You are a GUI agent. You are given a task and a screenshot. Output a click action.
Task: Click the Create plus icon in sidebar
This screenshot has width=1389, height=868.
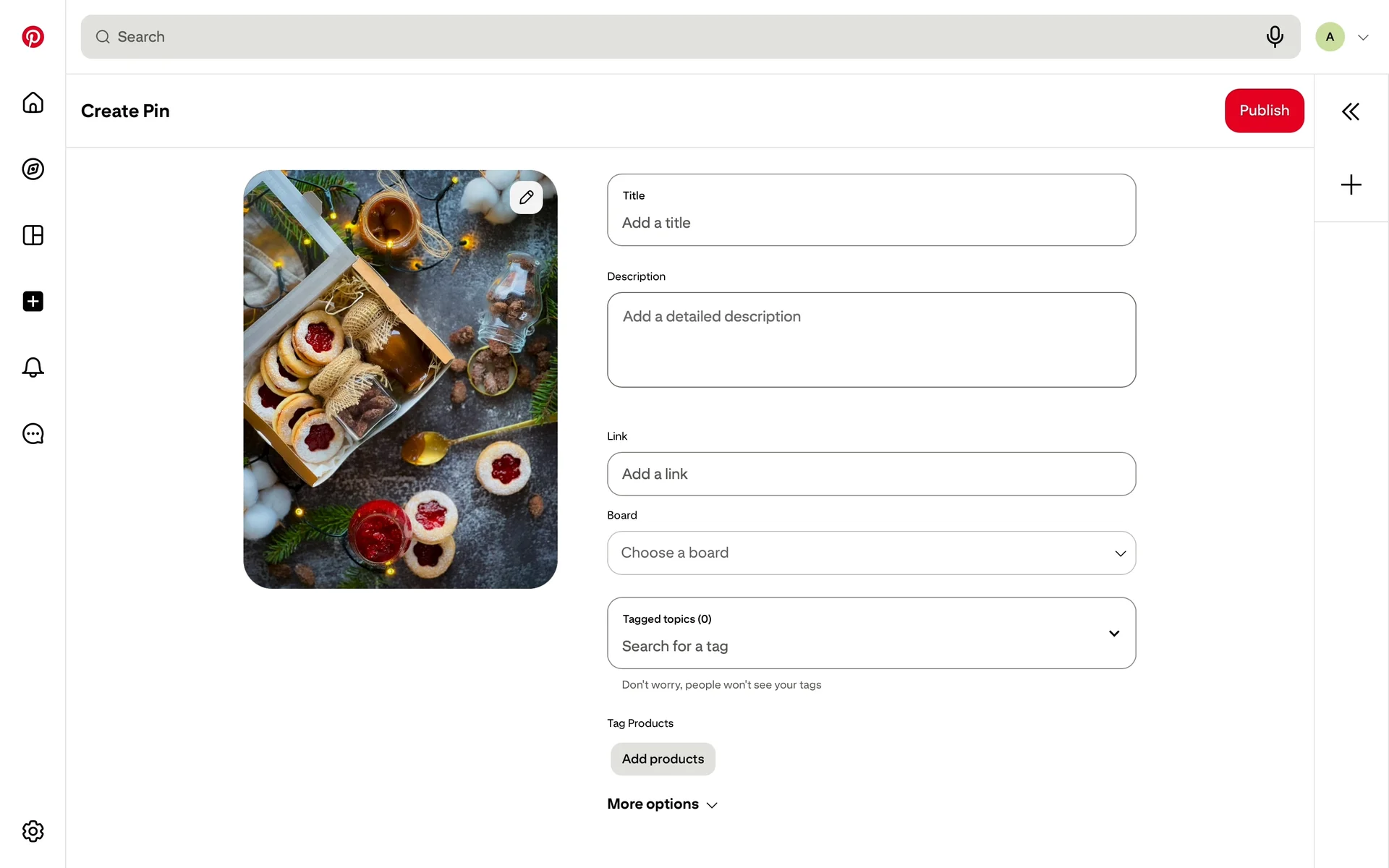pos(33,301)
